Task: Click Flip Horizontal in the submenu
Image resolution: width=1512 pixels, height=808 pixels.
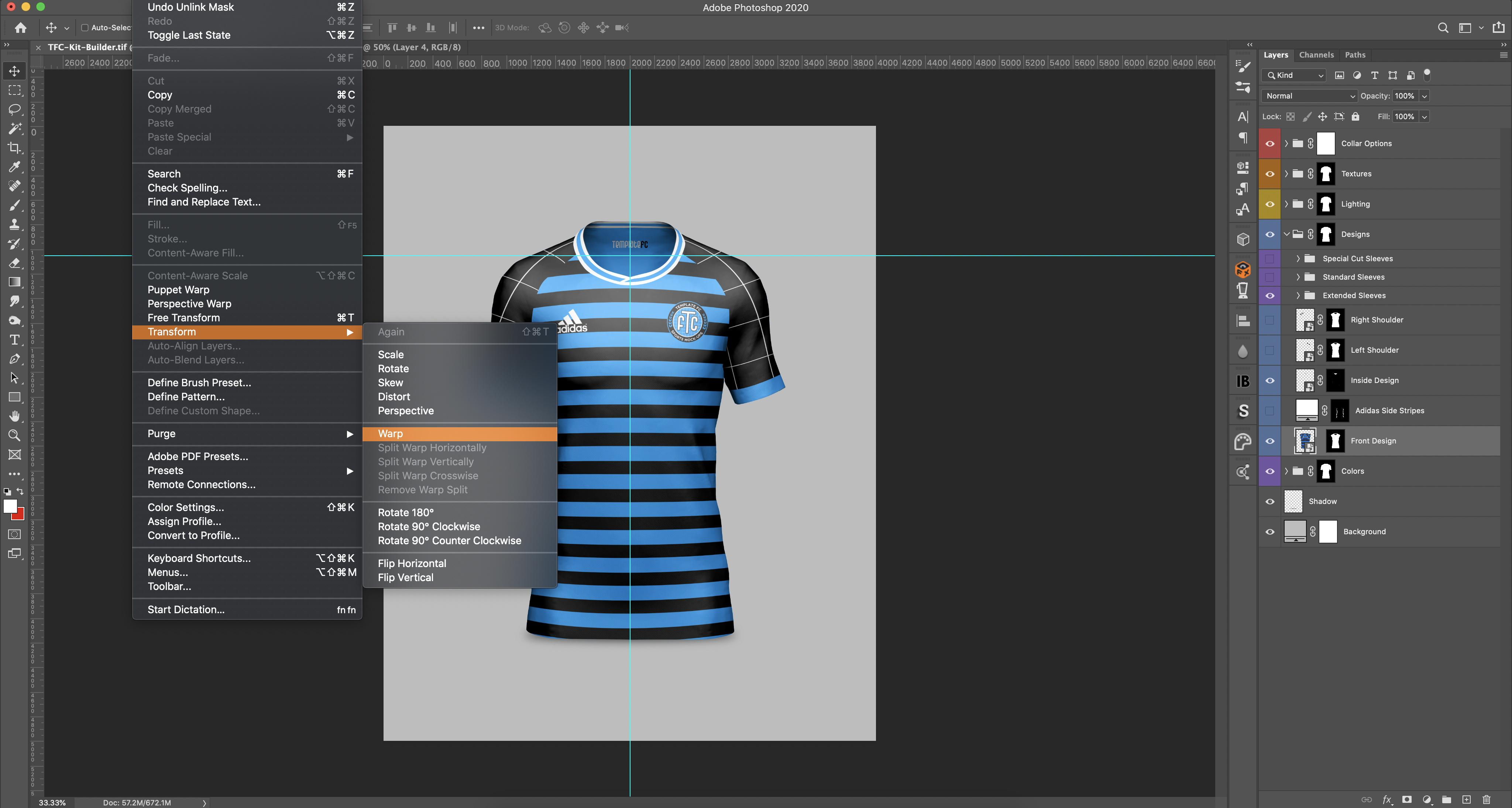Action: (x=412, y=563)
